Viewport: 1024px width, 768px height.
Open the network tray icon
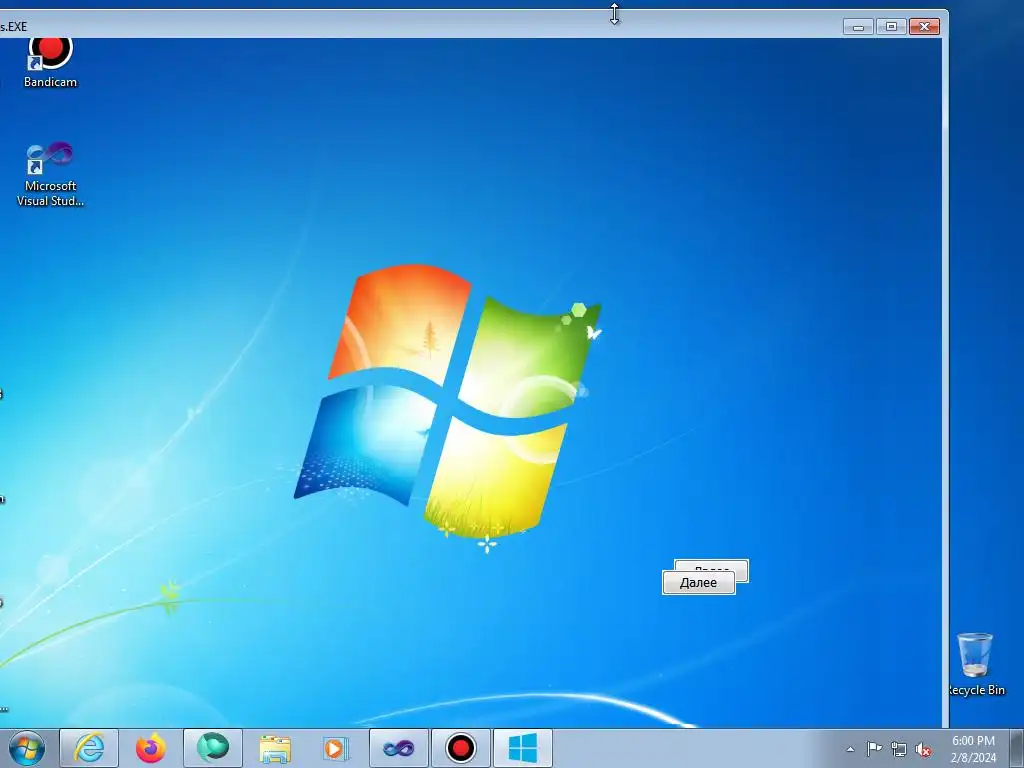coord(899,749)
